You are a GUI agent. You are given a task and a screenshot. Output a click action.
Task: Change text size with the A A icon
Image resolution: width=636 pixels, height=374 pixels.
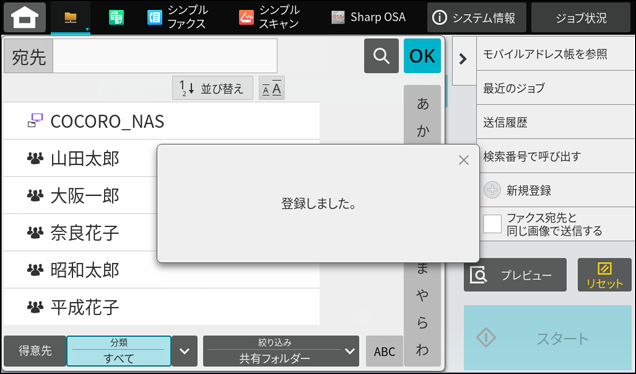pos(272,88)
